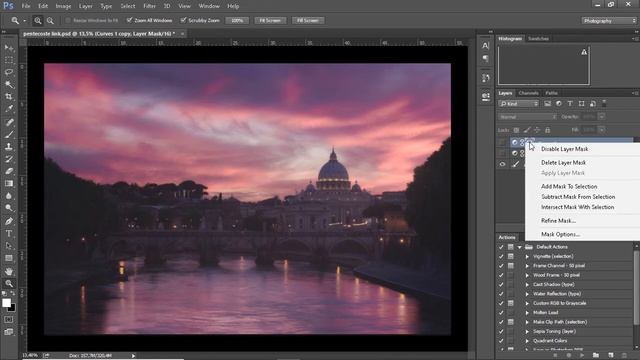Select the Path Selection tool

click(x=9, y=246)
